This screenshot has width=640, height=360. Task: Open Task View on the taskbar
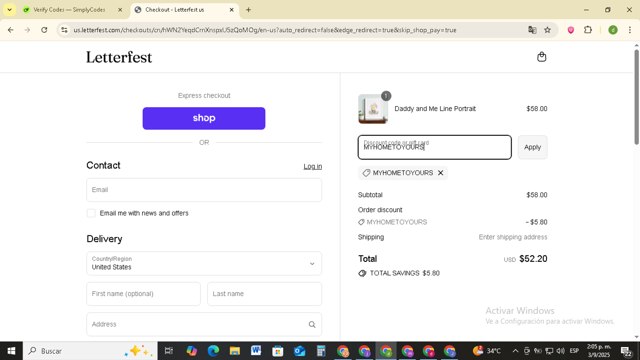(x=169, y=351)
